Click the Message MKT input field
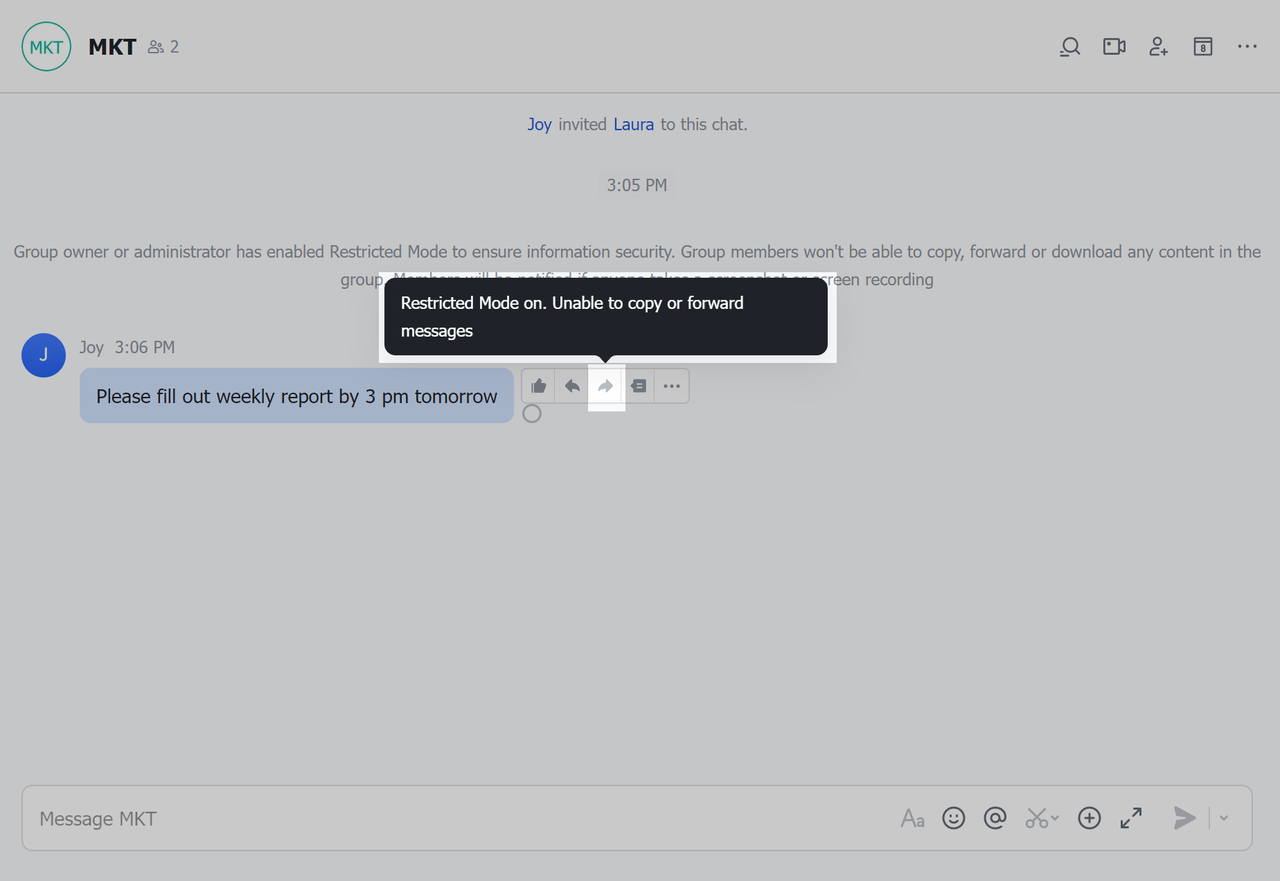Screen dimensions: 1280x881 point(450,818)
